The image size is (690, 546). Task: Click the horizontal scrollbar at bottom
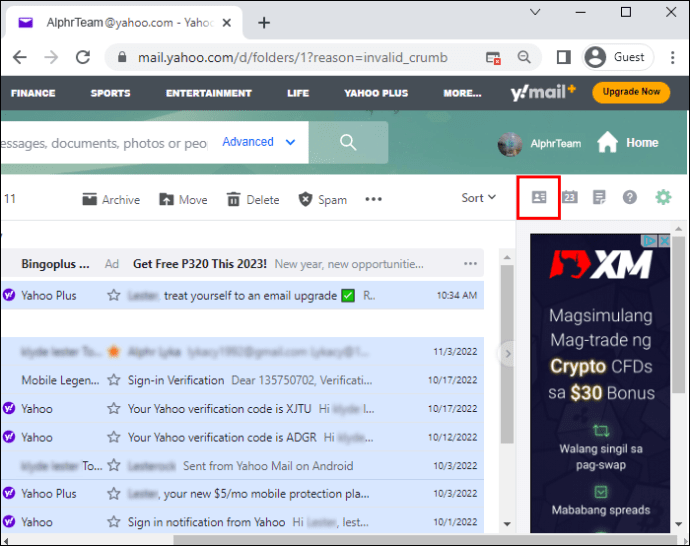pyautogui.click(x=425, y=539)
